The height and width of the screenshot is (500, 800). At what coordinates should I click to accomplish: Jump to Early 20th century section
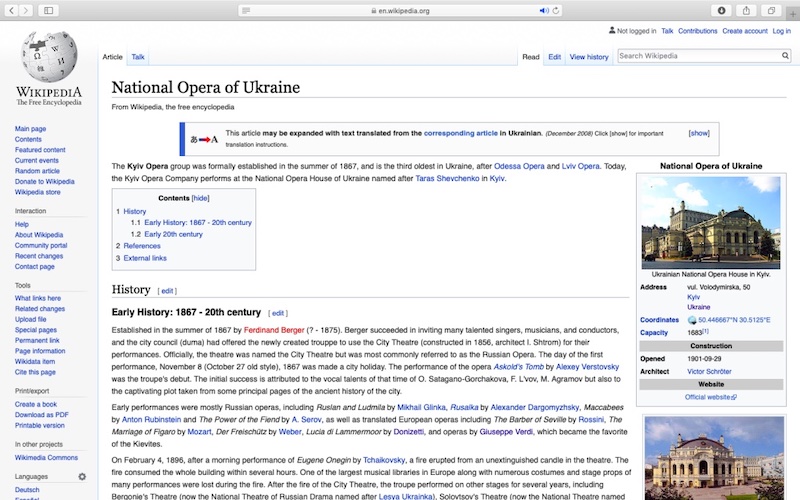click(x=173, y=234)
